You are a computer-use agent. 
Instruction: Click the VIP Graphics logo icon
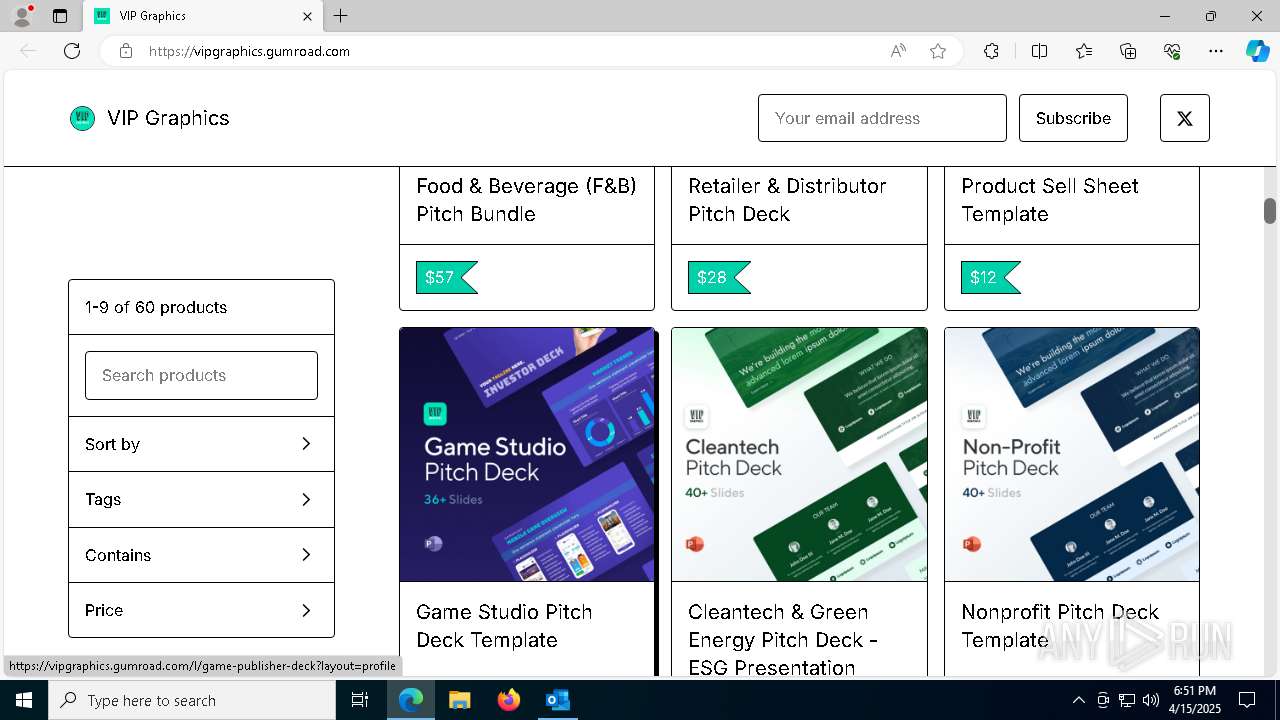(82, 118)
